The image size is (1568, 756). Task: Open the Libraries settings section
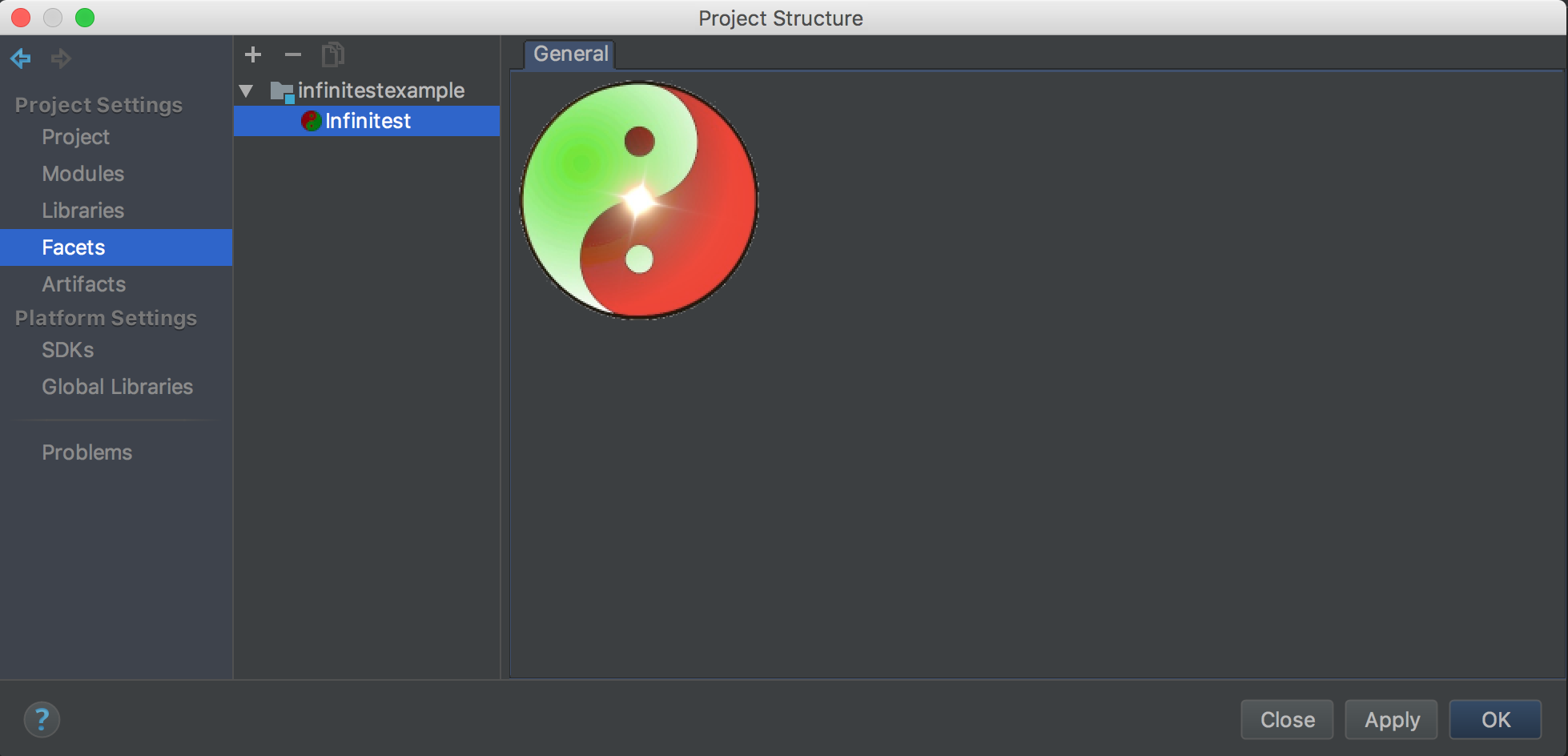(x=83, y=211)
